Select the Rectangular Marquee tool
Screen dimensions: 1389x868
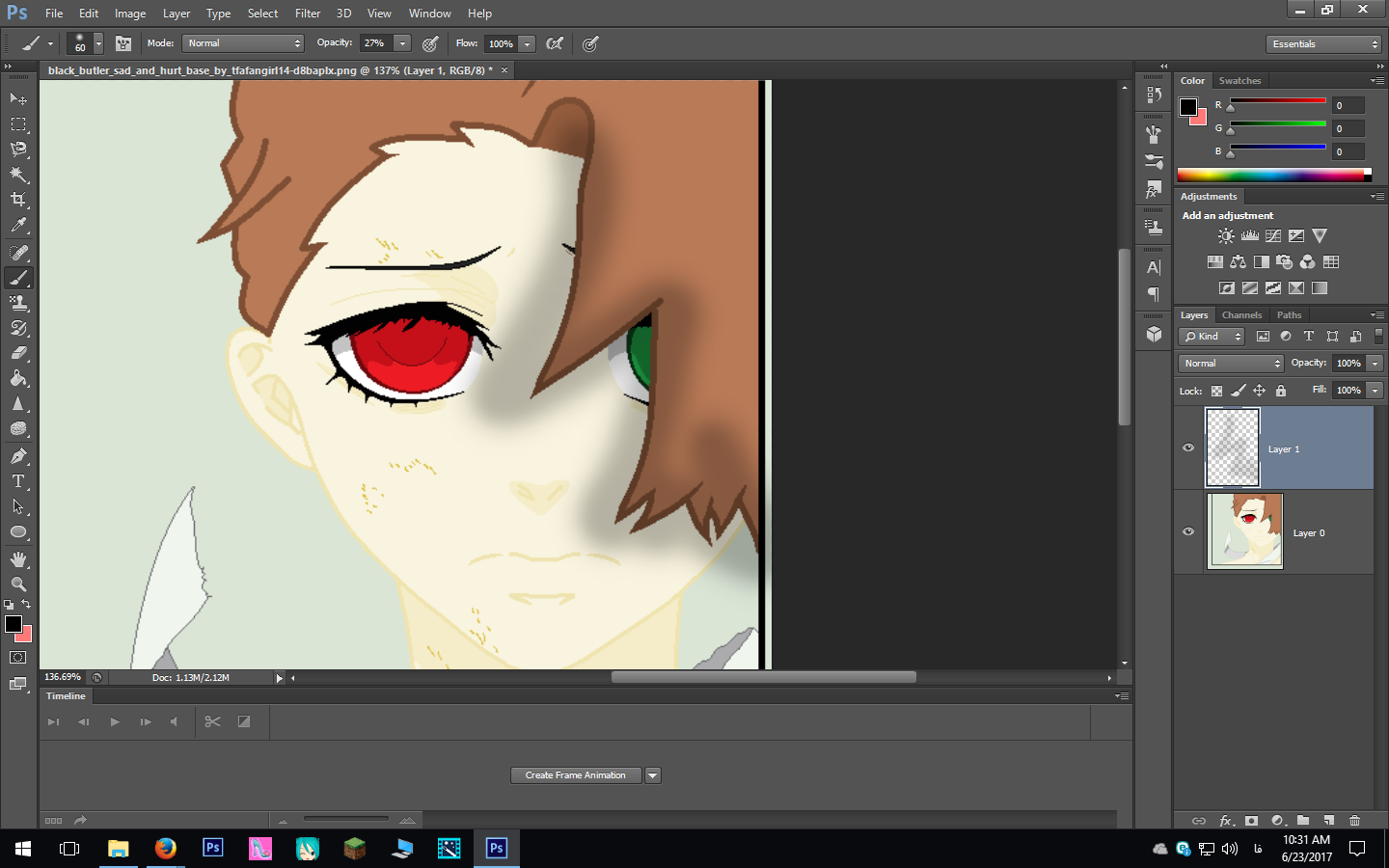coord(18,123)
